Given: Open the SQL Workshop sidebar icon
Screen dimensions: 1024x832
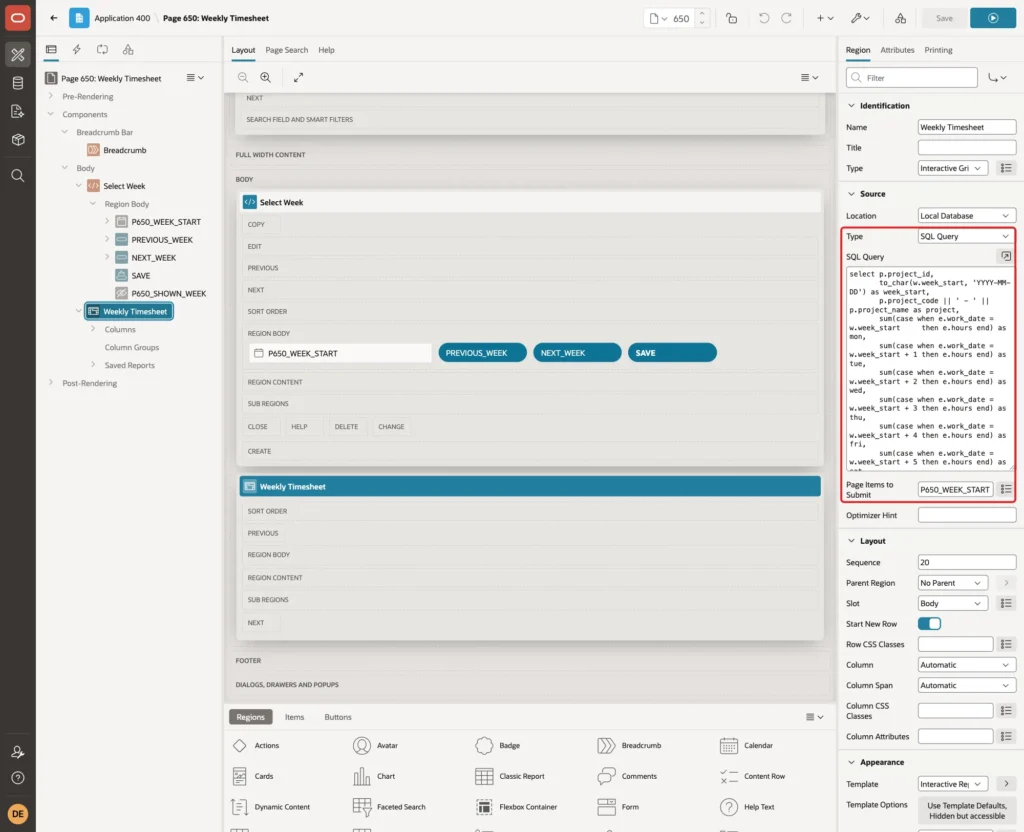Looking at the screenshot, I should [x=18, y=83].
